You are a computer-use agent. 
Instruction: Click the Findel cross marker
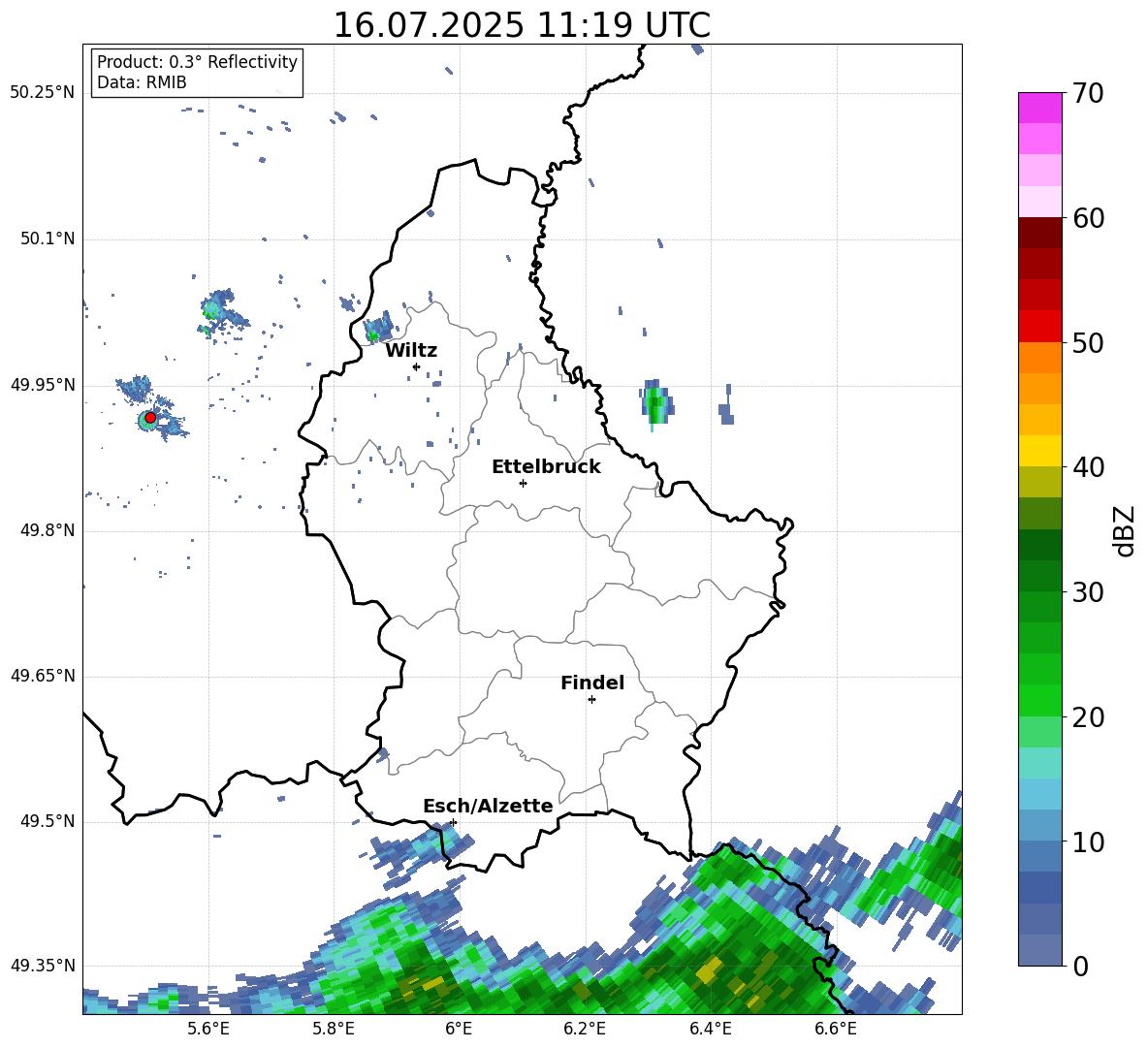(591, 700)
